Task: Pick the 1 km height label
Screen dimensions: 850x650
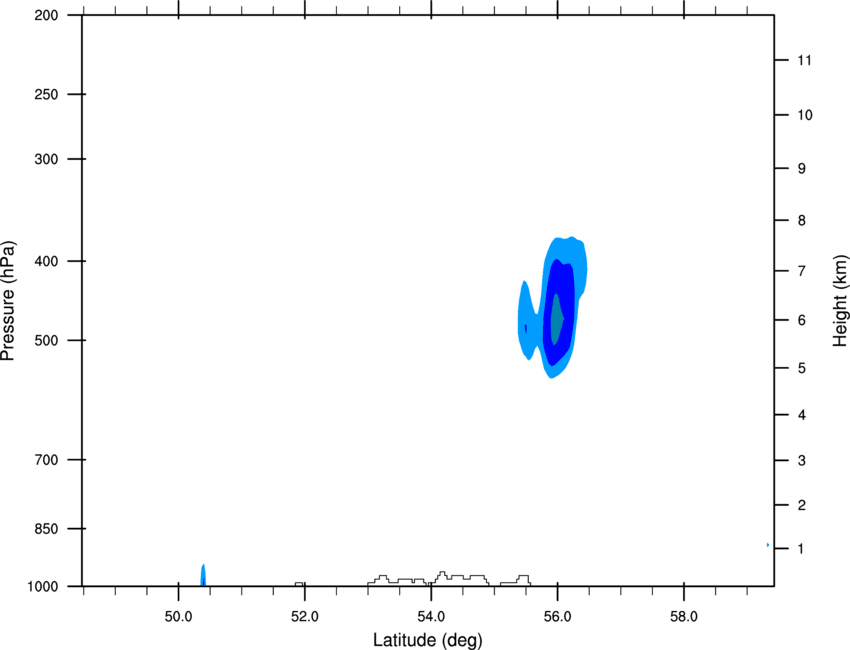Action: tap(801, 549)
